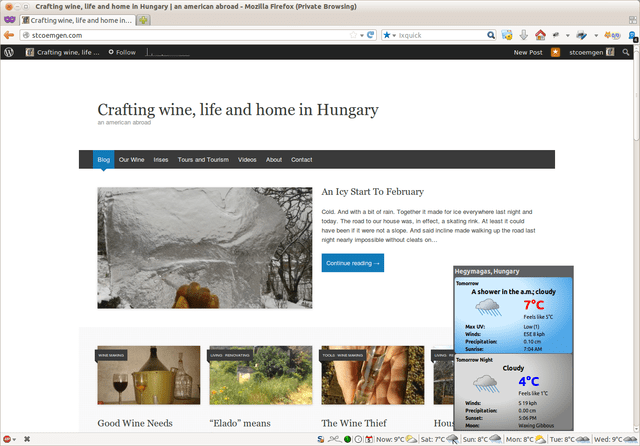The width and height of the screenshot is (640, 446).
Task: Open the wine bottle thumbnail for Good Wine Needs
Action: (x=149, y=375)
